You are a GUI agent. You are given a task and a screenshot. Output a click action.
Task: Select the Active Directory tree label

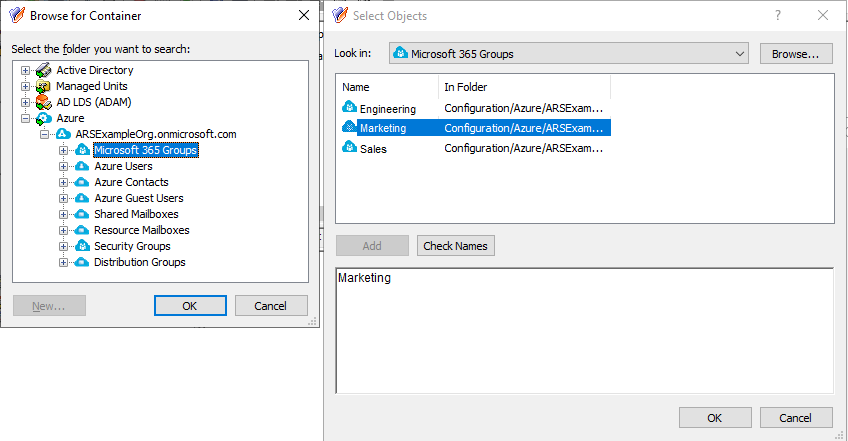point(95,70)
